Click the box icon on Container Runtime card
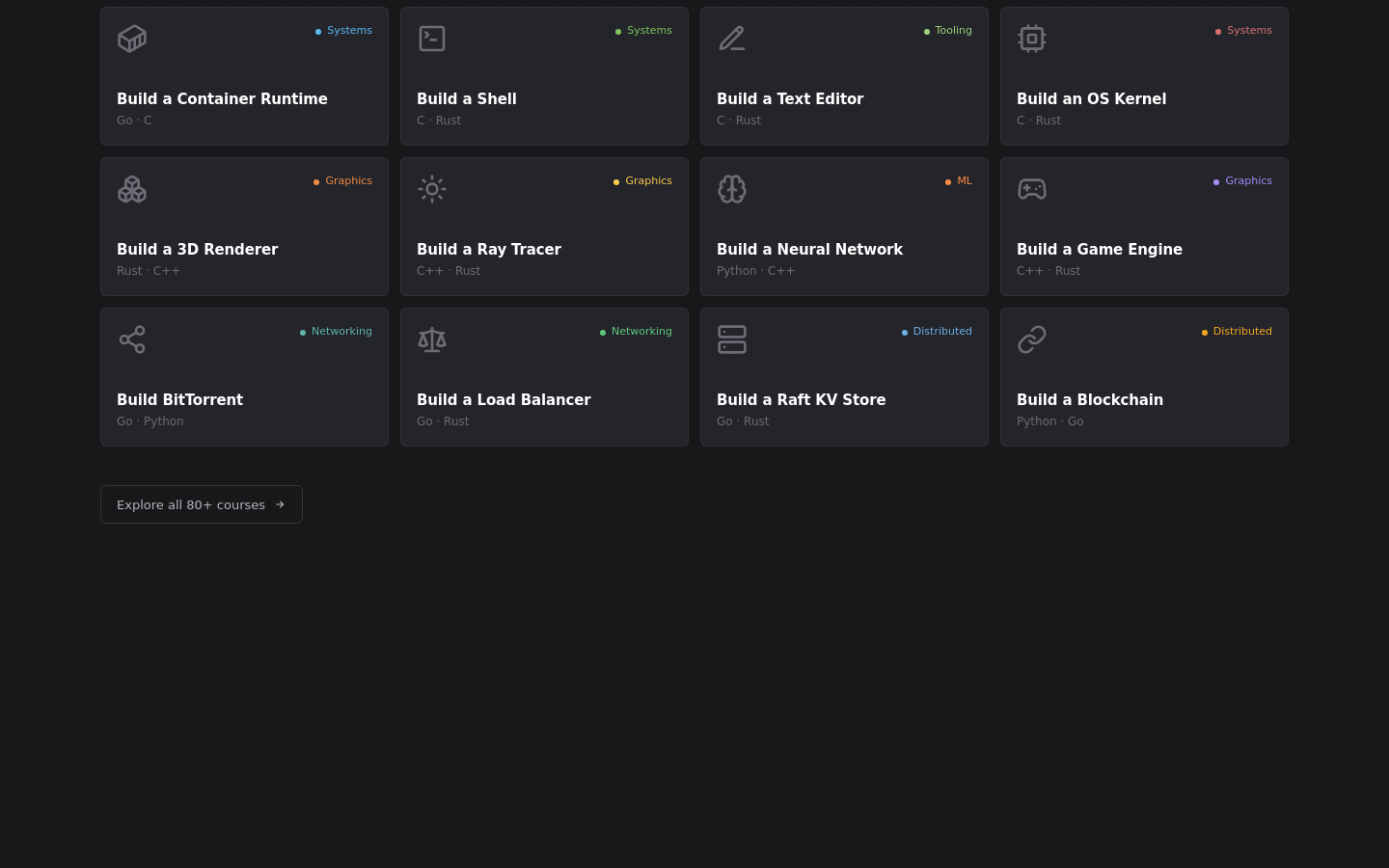Image resolution: width=1389 pixels, height=868 pixels. point(132,39)
